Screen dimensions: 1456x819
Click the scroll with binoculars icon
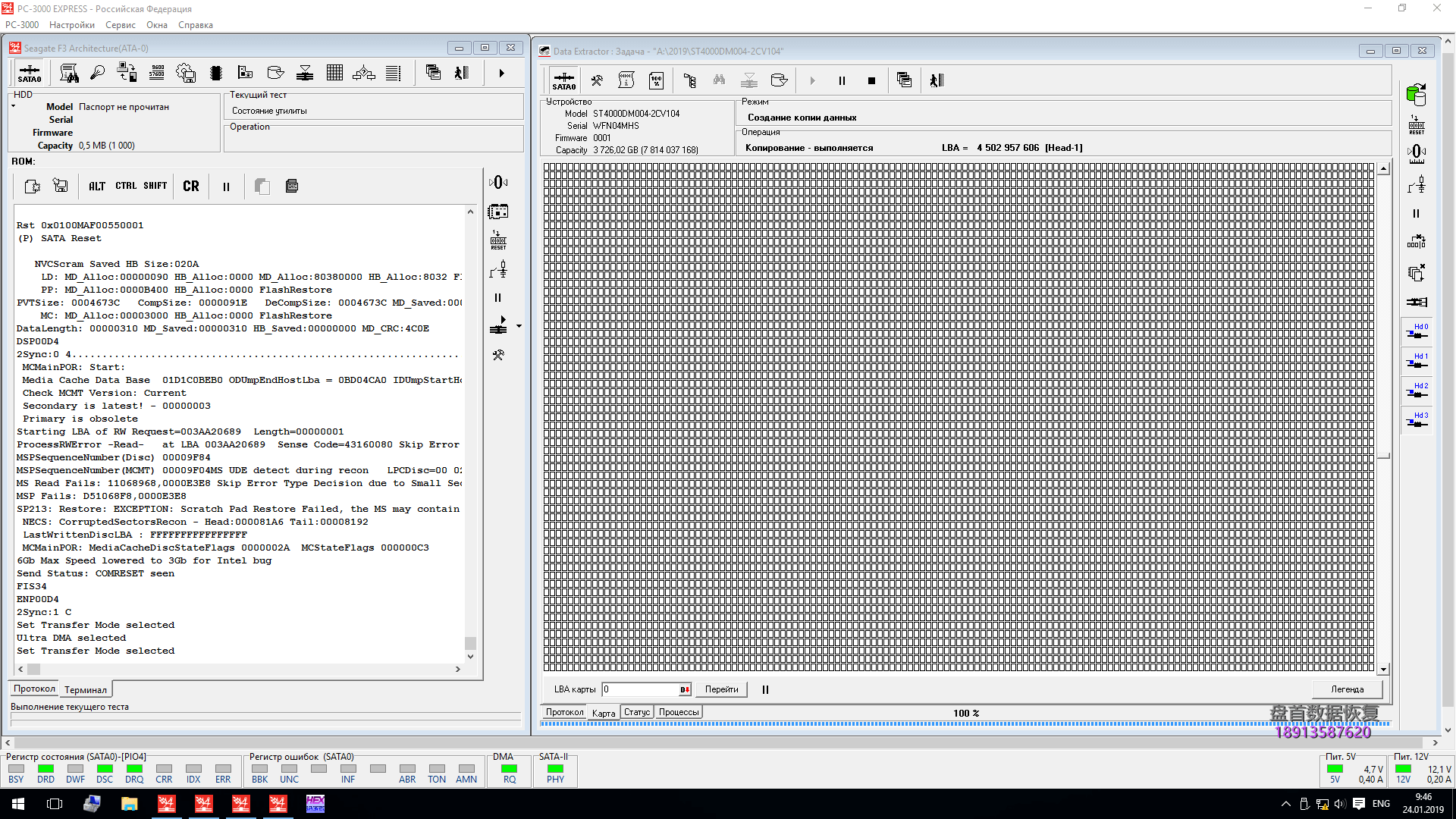[x=69, y=73]
